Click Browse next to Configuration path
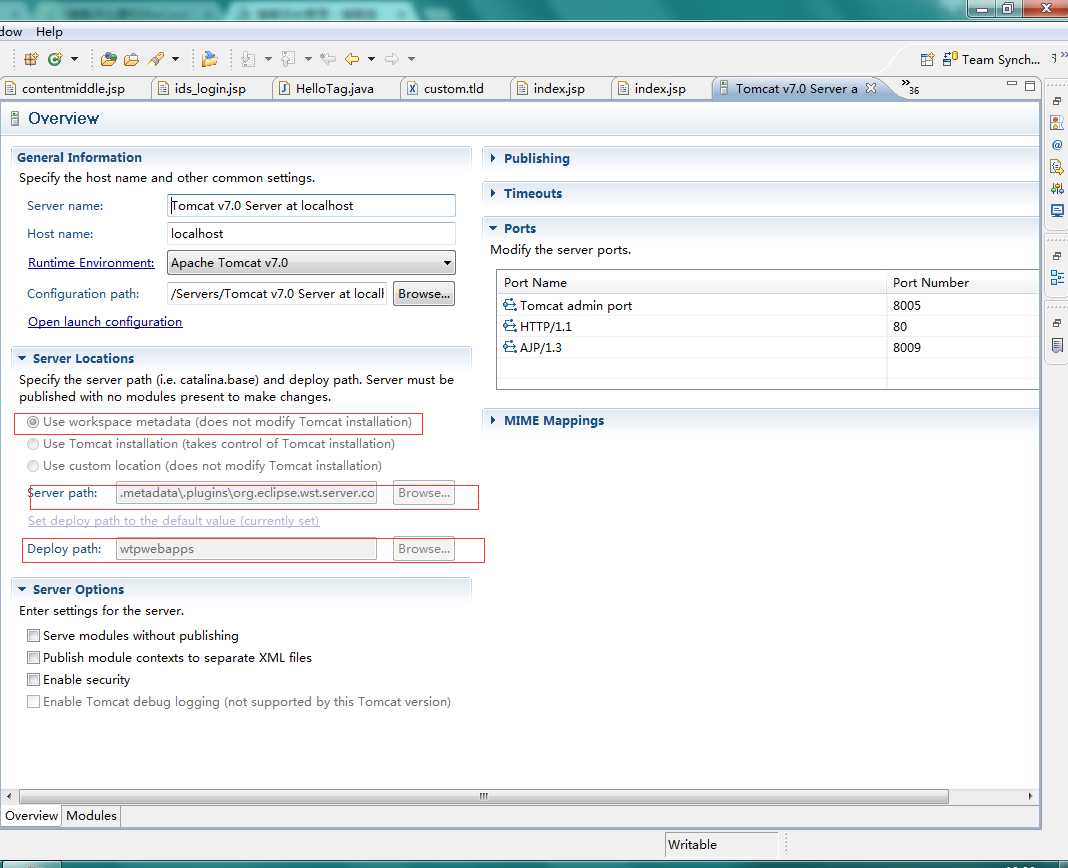 pyautogui.click(x=424, y=294)
